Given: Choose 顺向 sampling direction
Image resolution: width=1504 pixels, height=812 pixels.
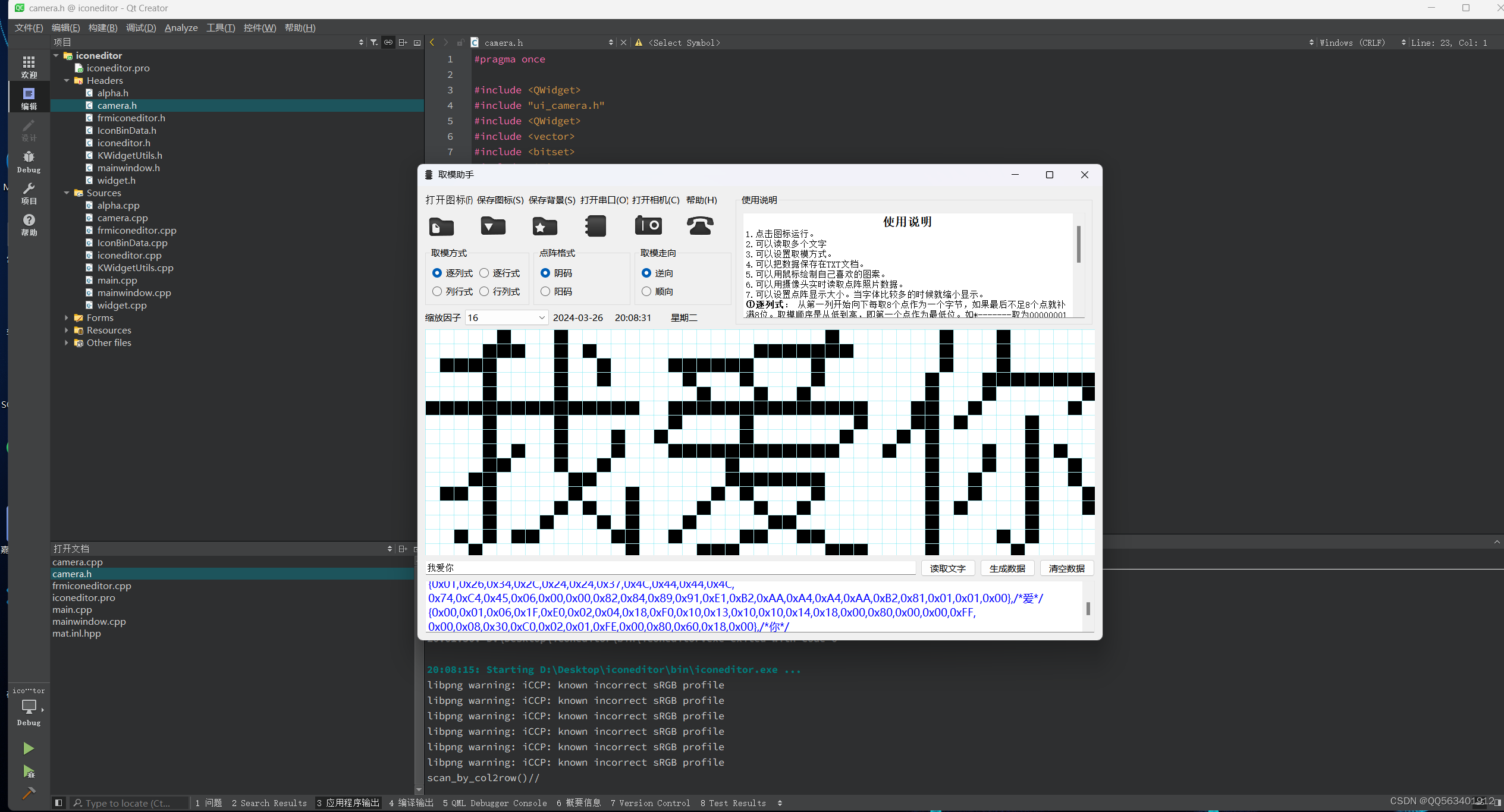Looking at the screenshot, I should (x=646, y=291).
